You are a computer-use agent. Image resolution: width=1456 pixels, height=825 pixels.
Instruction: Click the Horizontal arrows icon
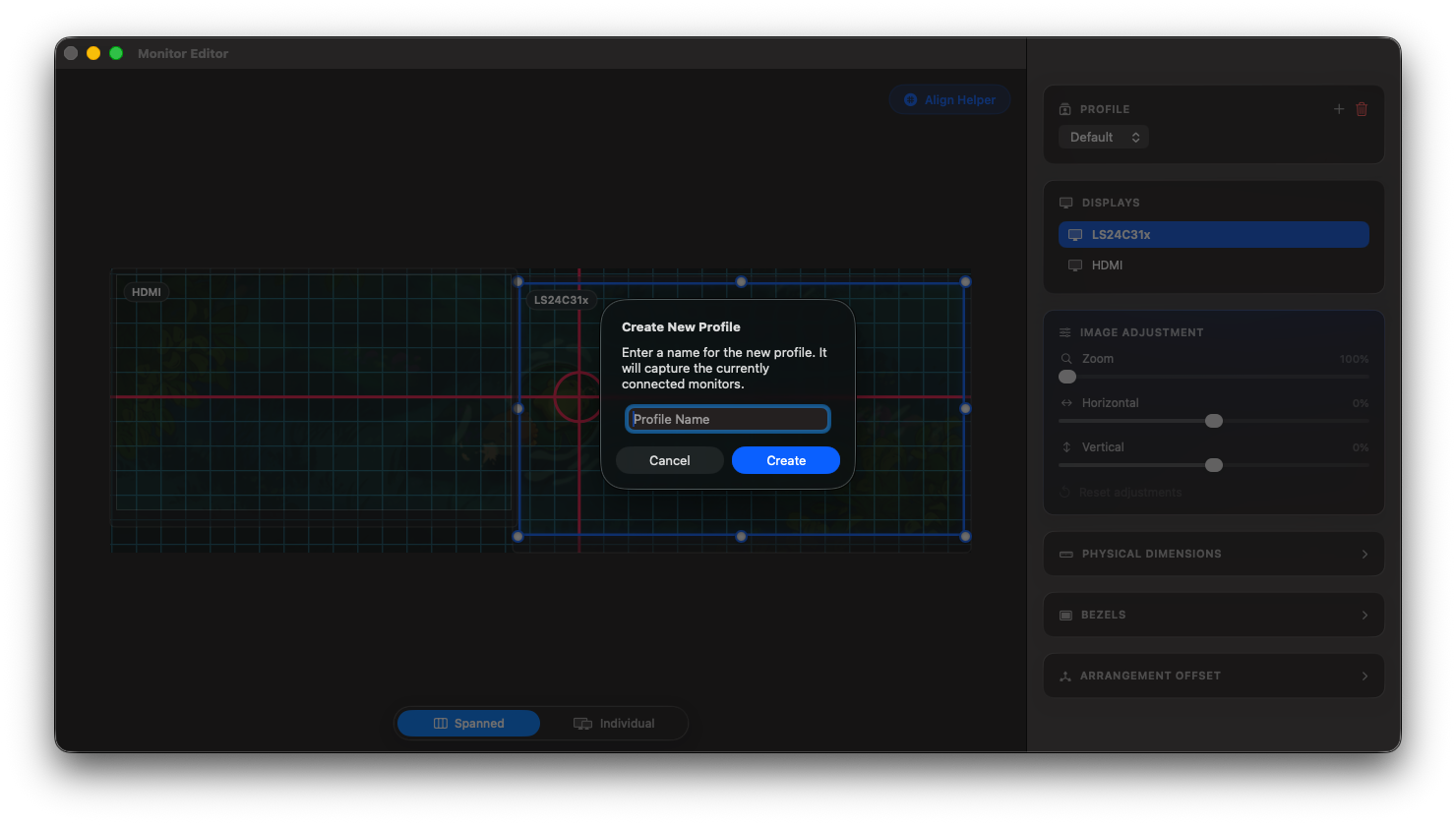1066,403
